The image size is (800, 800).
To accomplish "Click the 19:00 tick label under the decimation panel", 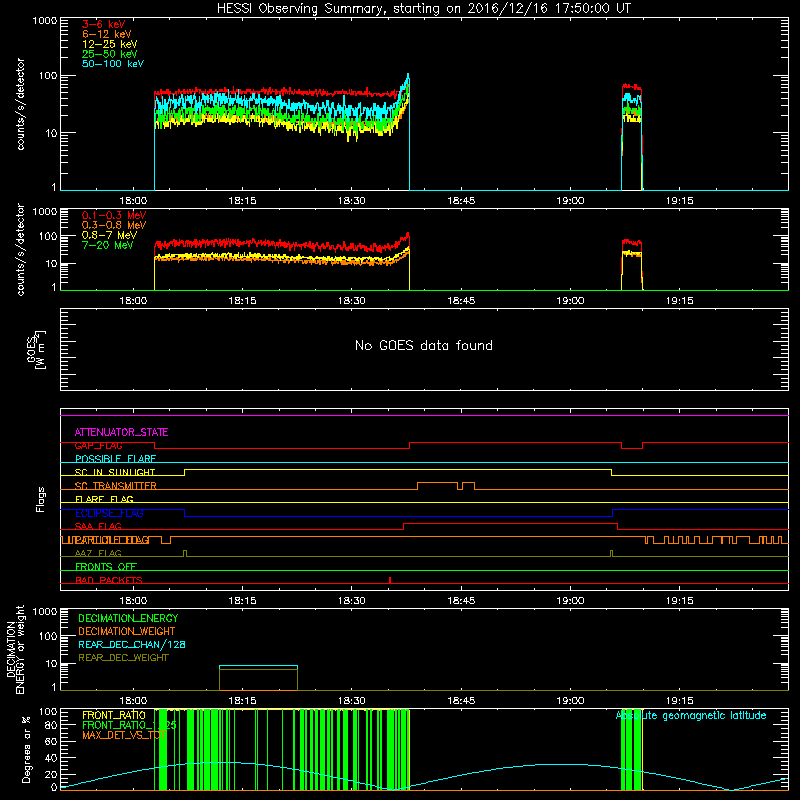I will click(570, 701).
